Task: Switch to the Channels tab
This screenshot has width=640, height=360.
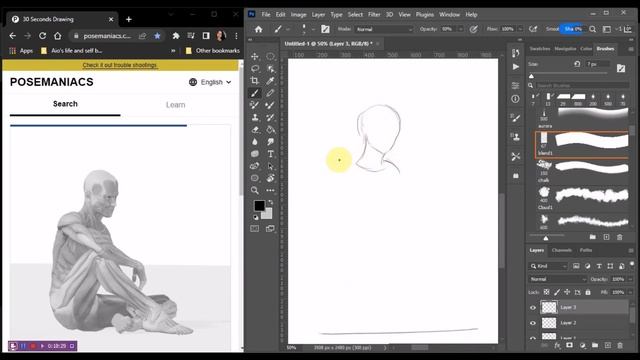Action: pos(562,250)
